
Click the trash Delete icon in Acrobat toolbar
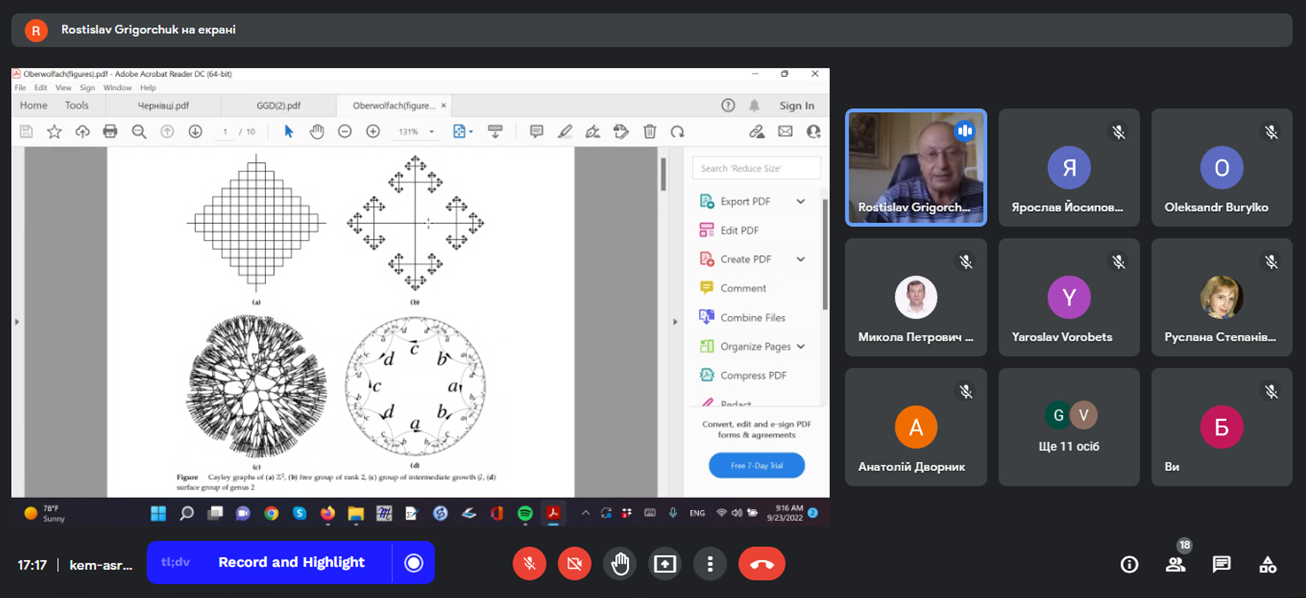point(650,131)
